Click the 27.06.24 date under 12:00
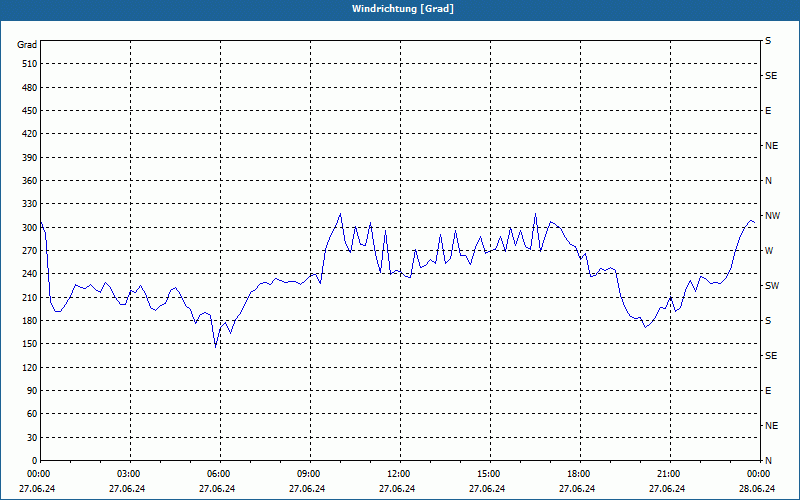The image size is (800, 500). 397,488
